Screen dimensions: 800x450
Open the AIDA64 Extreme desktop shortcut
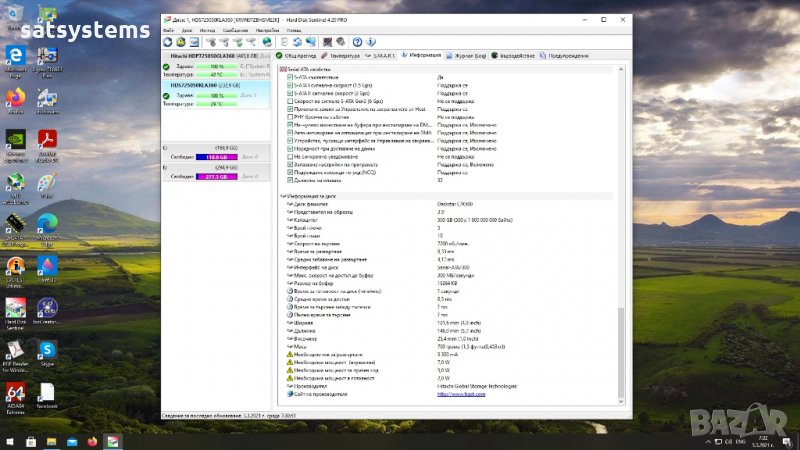tap(15, 392)
